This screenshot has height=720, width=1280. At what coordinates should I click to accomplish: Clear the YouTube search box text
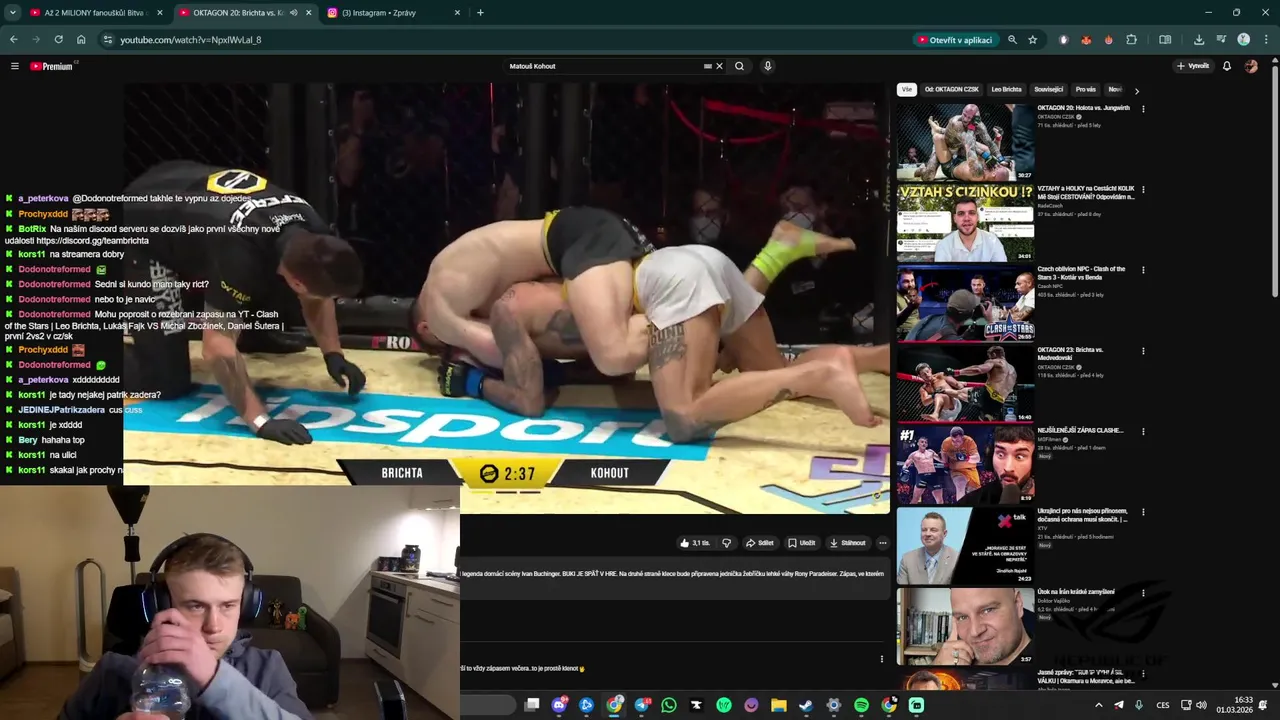click(719, 66)
